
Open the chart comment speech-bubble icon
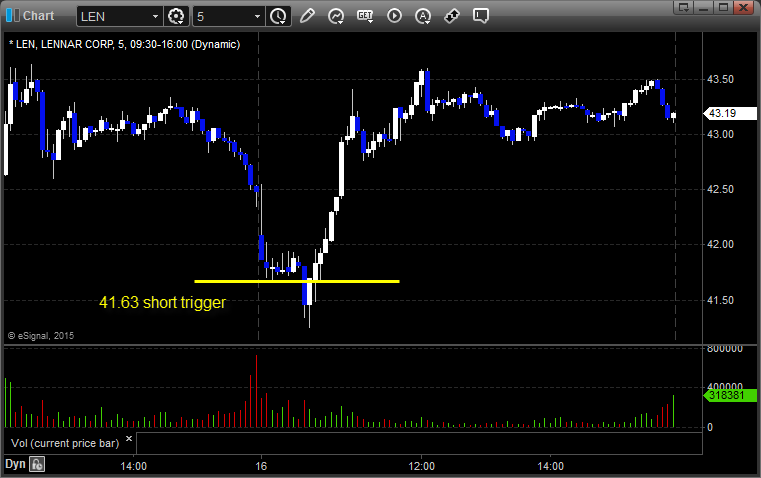480,16
